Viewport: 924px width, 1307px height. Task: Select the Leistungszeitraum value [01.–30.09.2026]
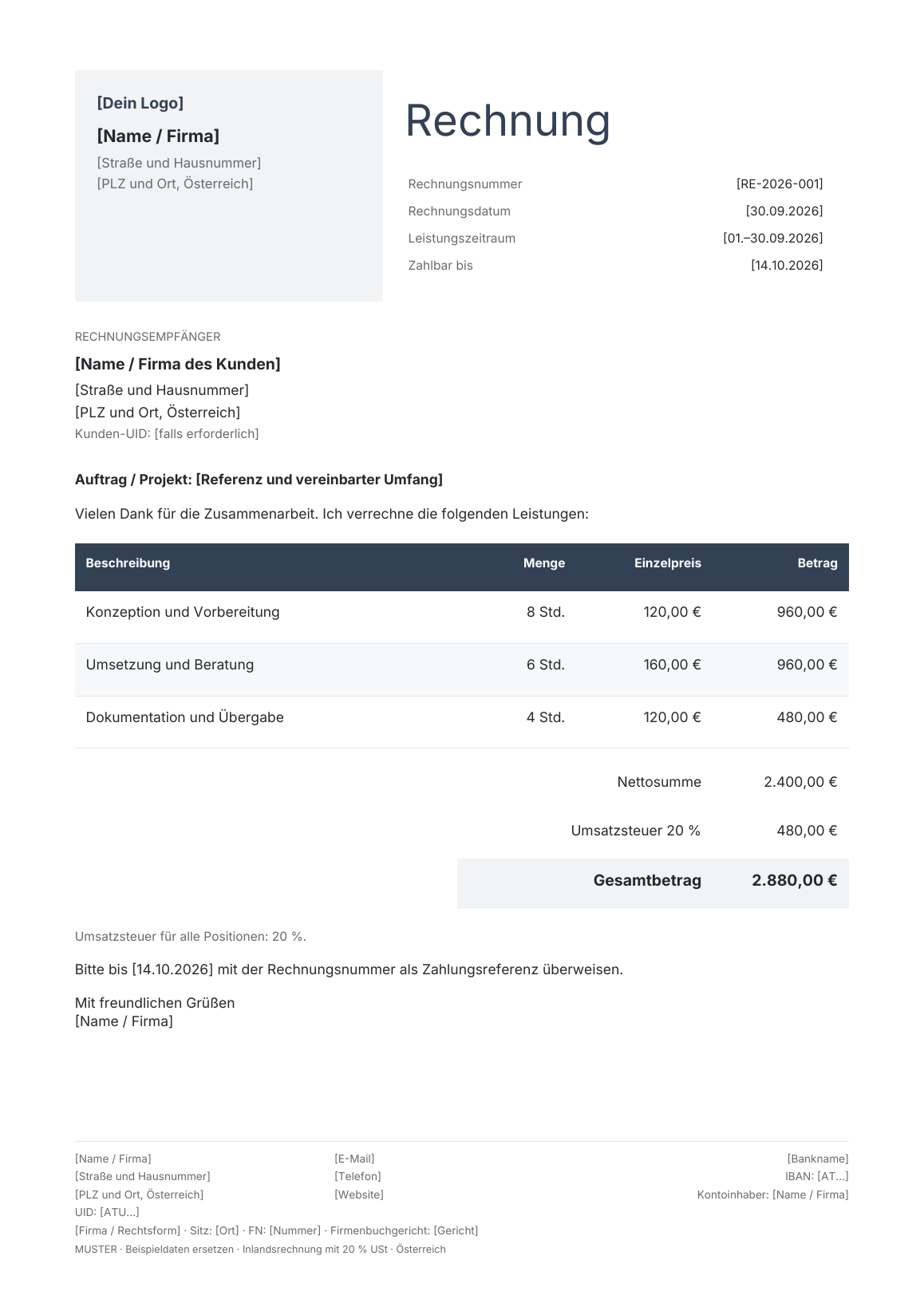click(773, 239)
